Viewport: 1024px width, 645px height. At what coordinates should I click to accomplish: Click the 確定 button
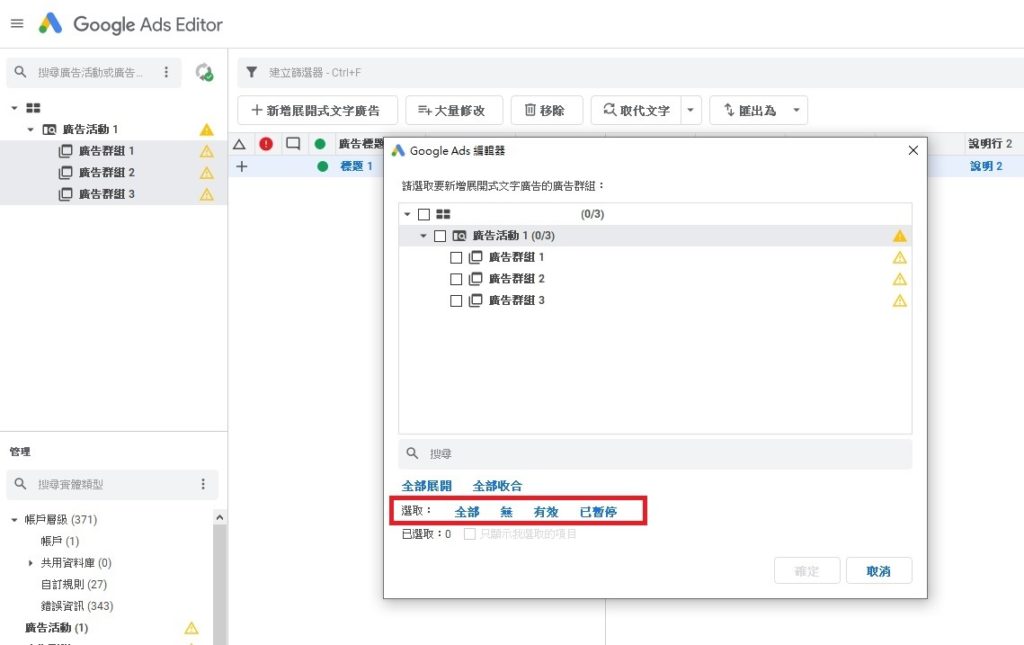(807, 570)
